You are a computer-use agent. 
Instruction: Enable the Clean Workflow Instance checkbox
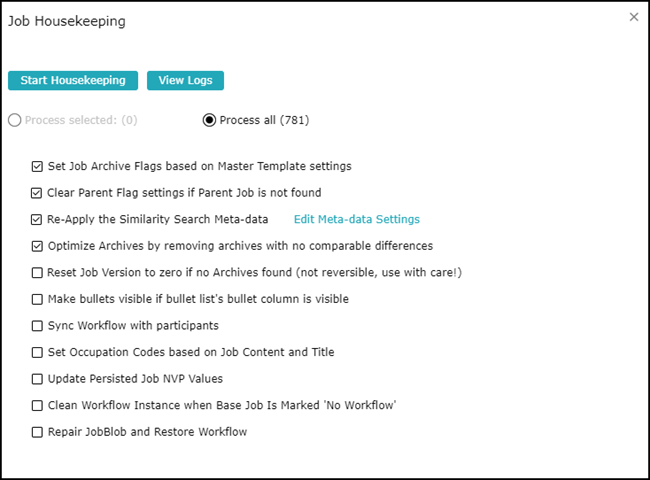point(38,406)
